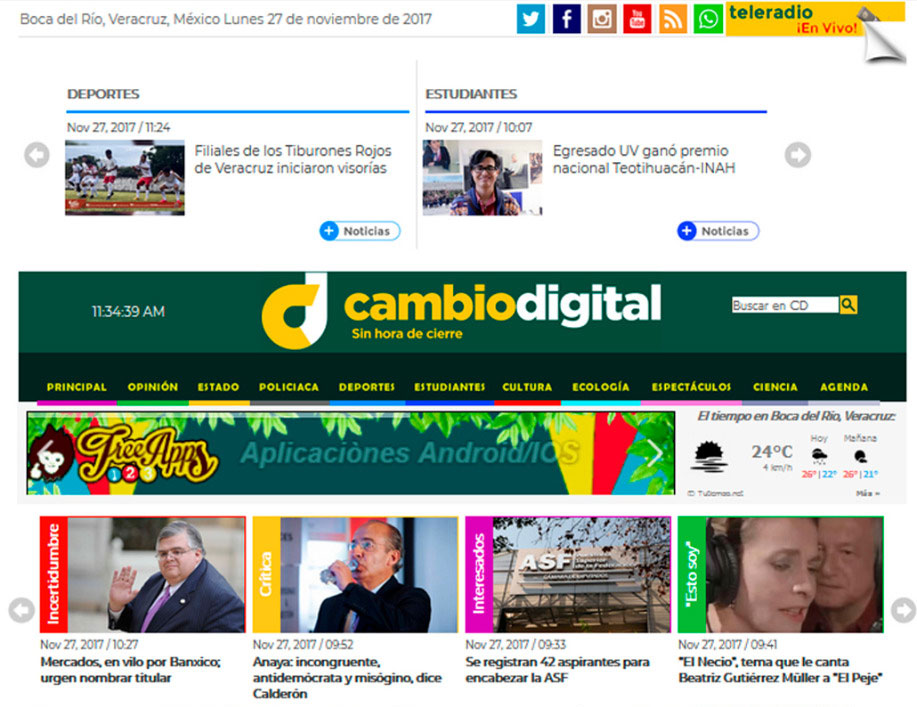Open teleradio En Vivo banner
This screenshot has height=707, width=917.
793,19
